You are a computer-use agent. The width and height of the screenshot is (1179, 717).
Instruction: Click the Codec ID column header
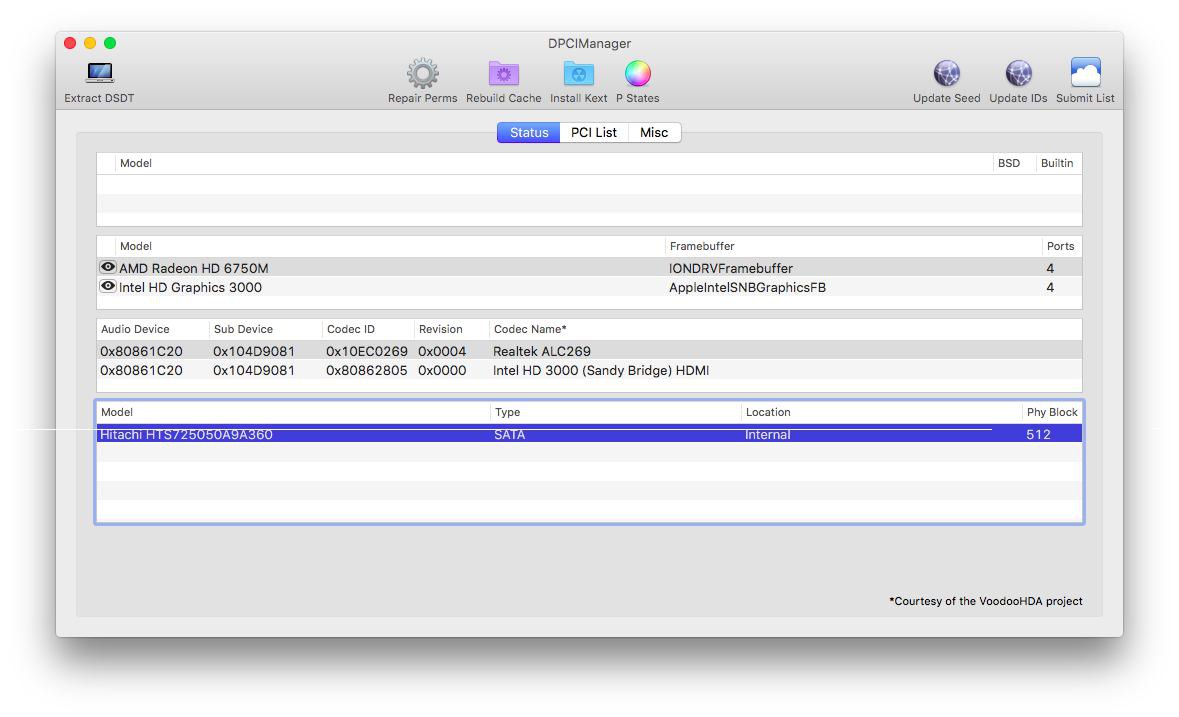(351, 329)
